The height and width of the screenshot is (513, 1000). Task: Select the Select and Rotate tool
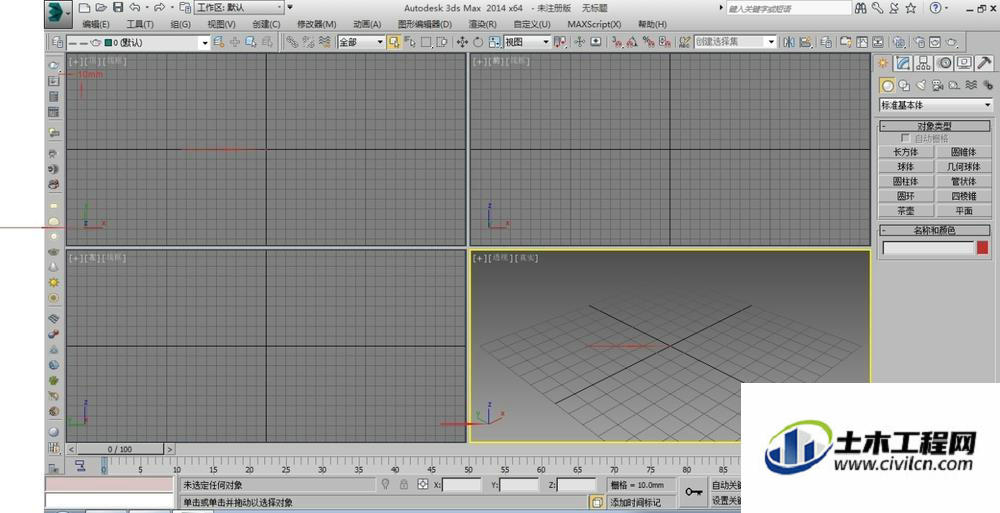(478, 42)
